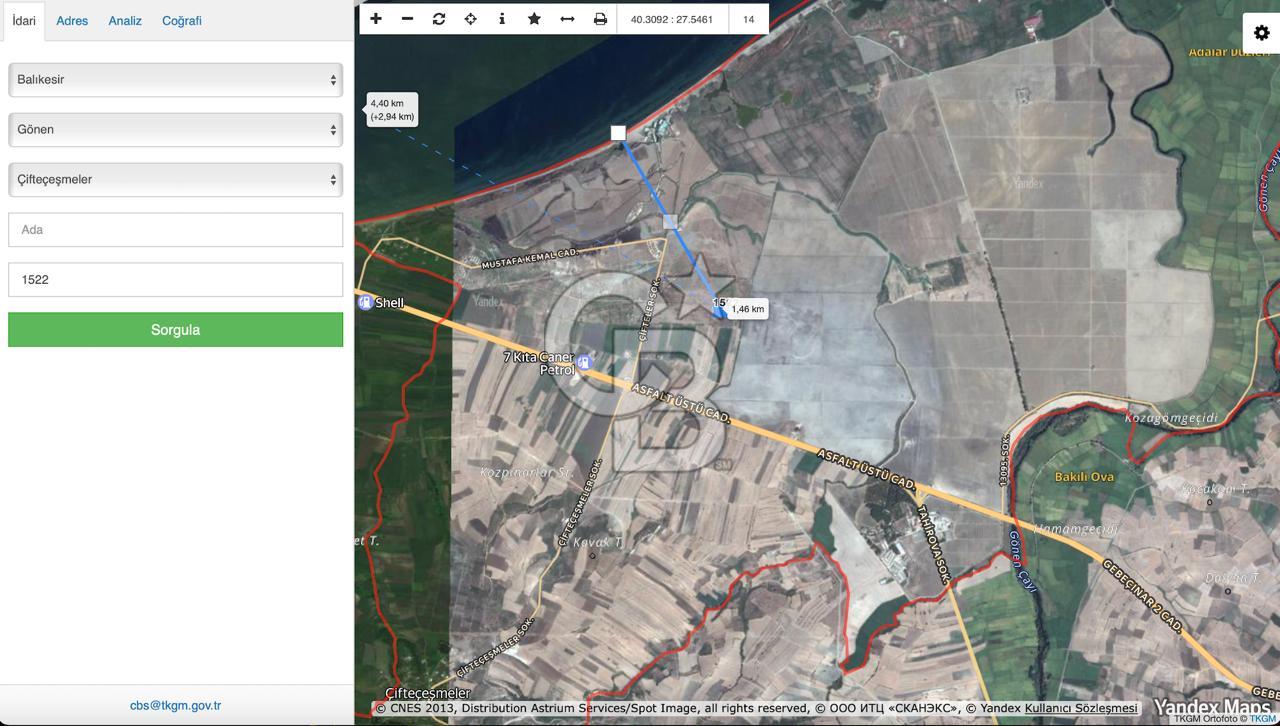
Task: Open the info tool icon
Action: click(x=502, y=19)
